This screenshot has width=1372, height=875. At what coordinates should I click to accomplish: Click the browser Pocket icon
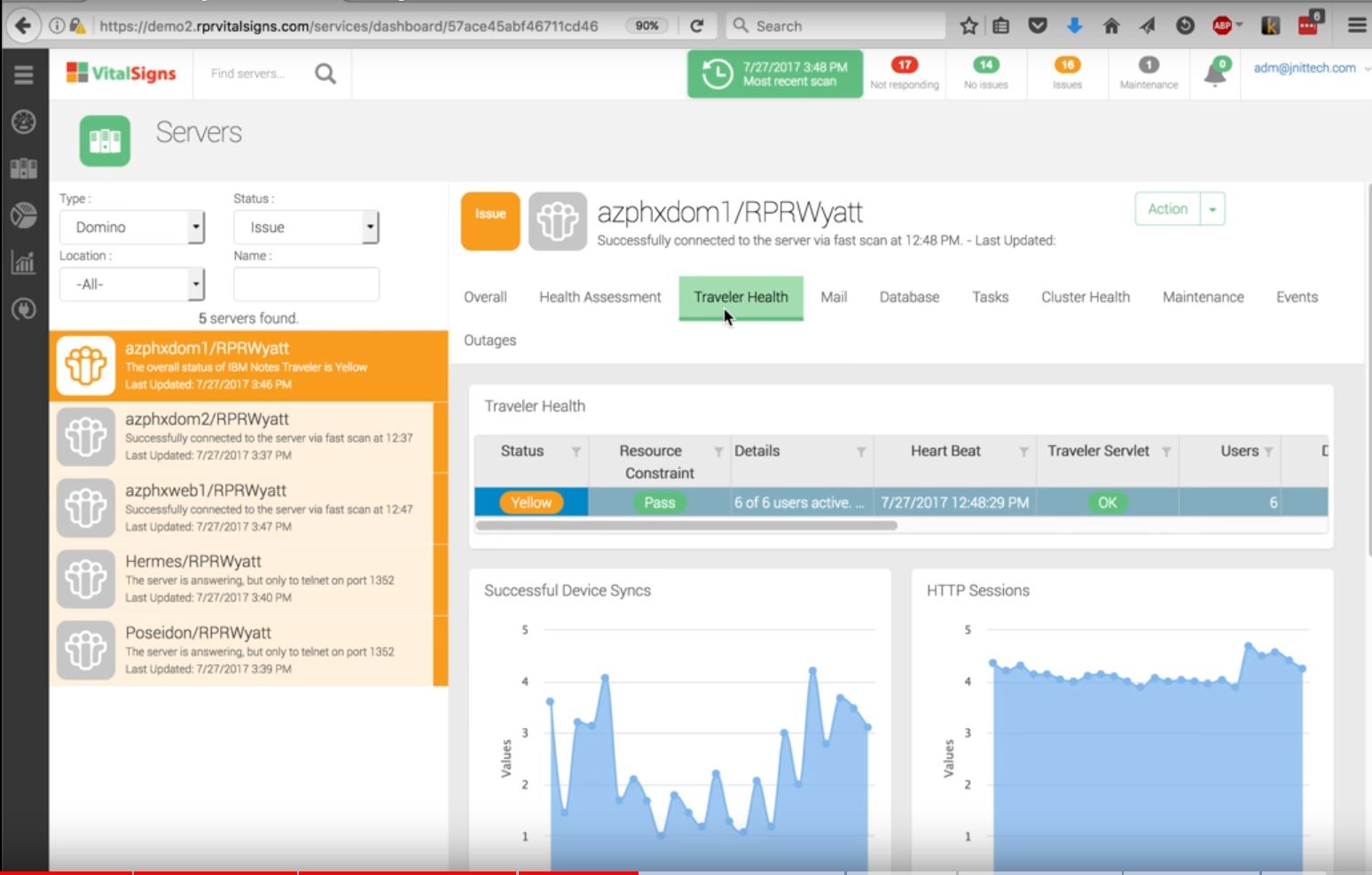click(x=1038, y=26)
